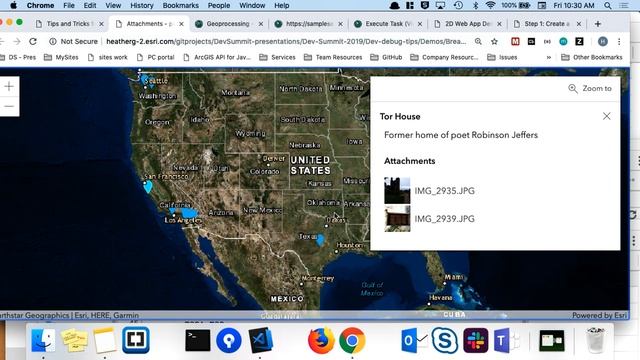Open the Z extension icon
The width and height of the screenshot is (640, 360).
tap(579, 41)
